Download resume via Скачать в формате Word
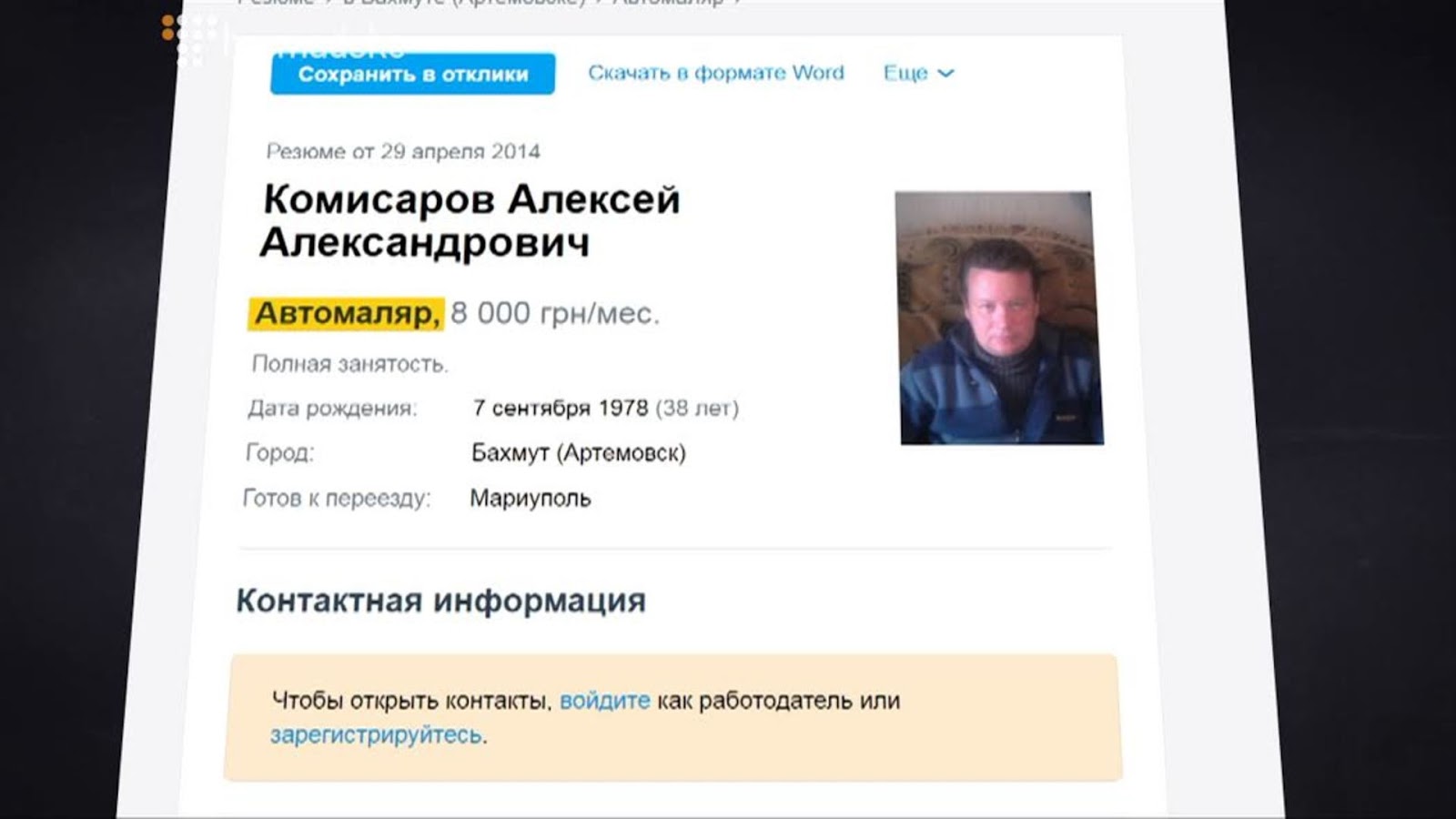The height and width of the screenshot is (819, 1456). click(716, 73)
